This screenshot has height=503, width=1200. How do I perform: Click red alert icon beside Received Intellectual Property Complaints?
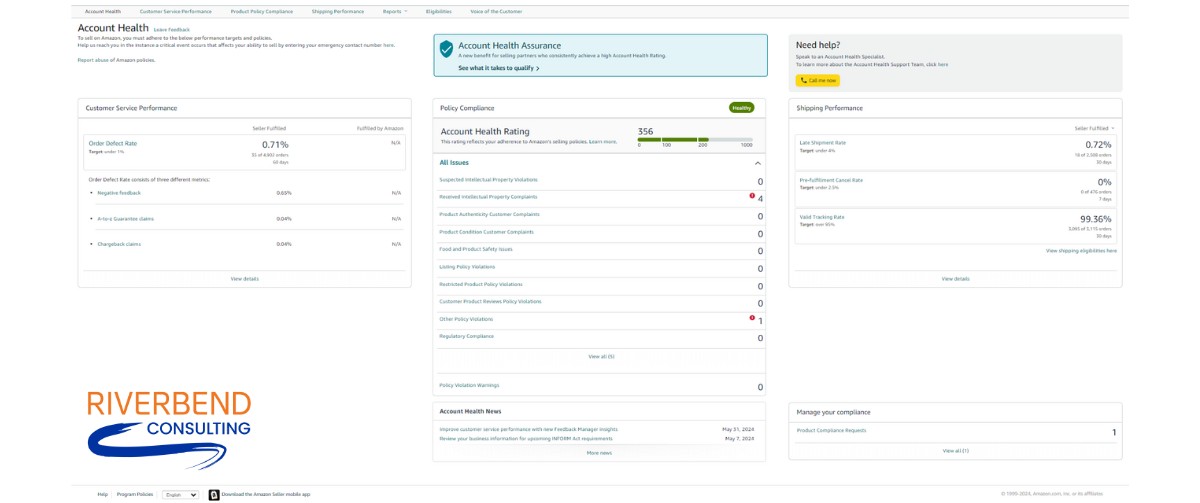pyautogui.click(x=751, y=195)
